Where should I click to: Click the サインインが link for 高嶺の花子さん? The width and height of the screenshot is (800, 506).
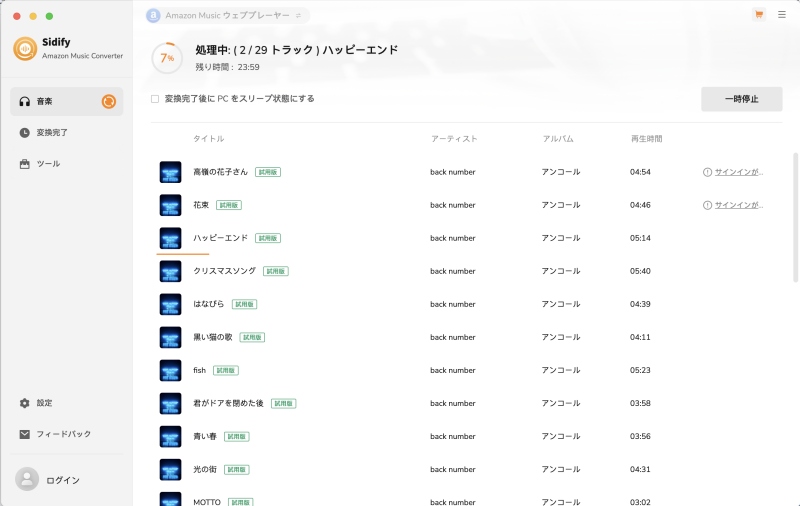739,172
